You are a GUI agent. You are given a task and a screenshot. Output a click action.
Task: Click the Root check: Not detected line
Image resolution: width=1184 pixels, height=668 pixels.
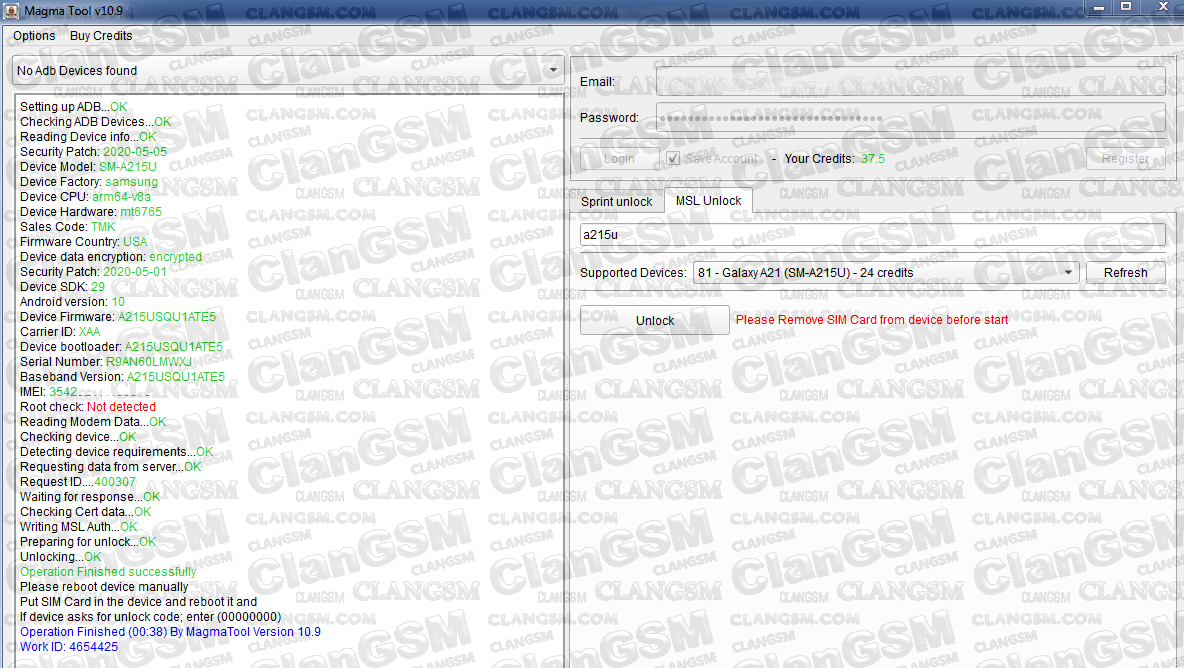[x=88, y=407]
